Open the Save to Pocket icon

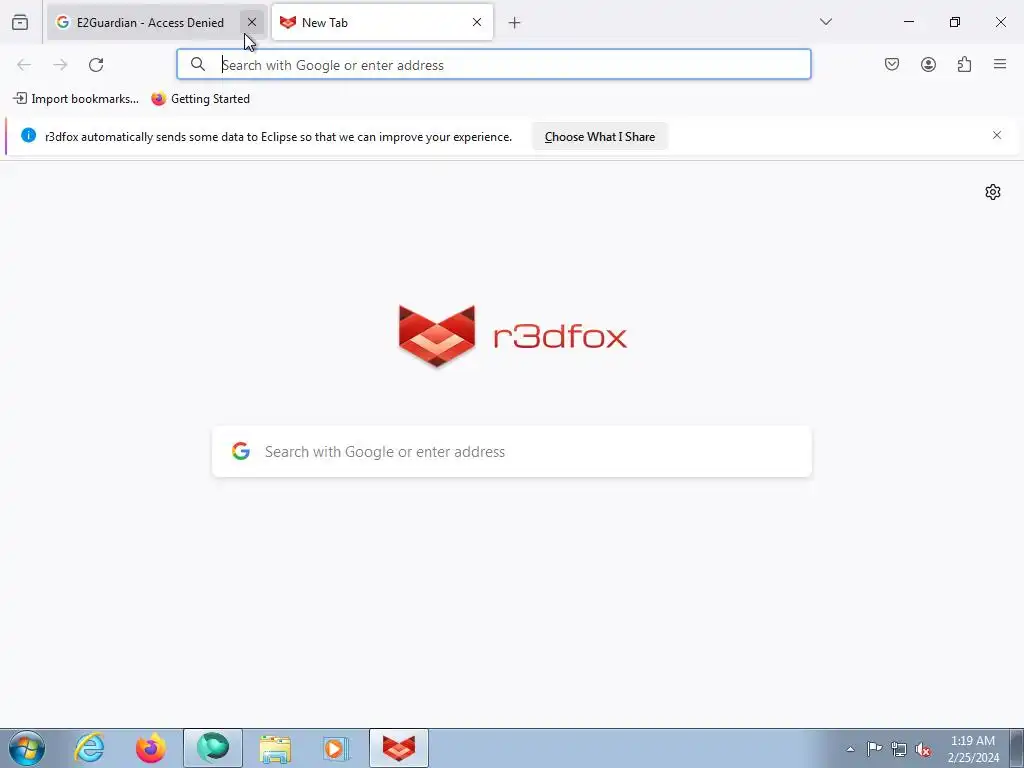pos(892,64)
